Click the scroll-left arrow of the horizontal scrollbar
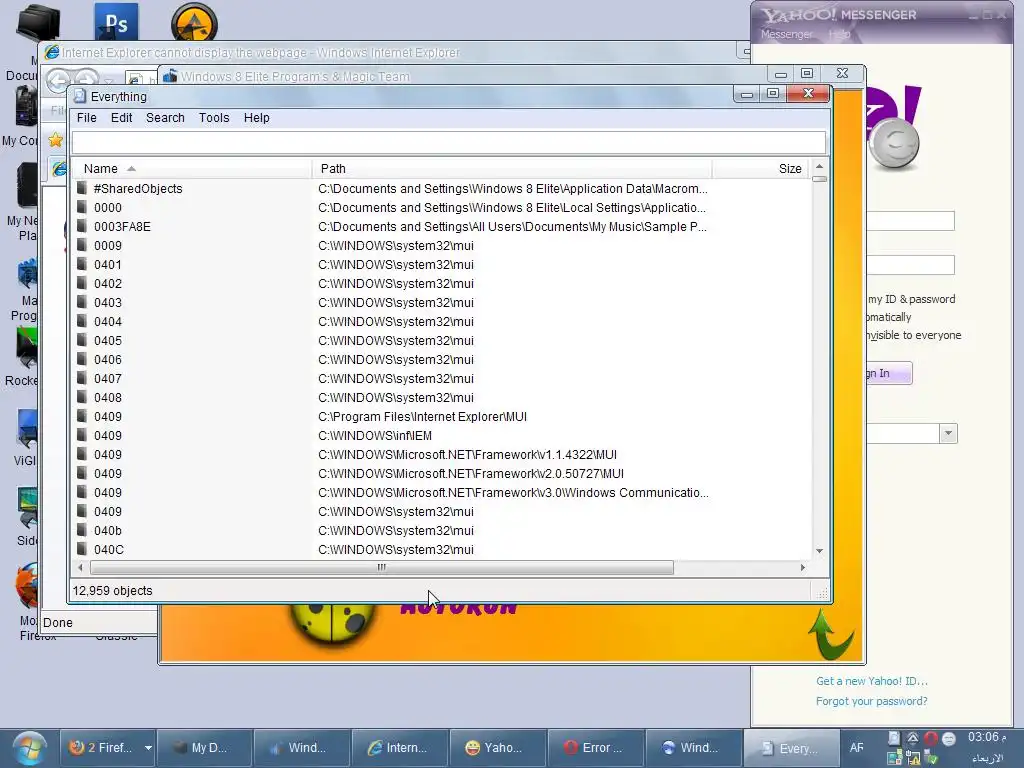The image size is (1024, 768). click(80, 568)
